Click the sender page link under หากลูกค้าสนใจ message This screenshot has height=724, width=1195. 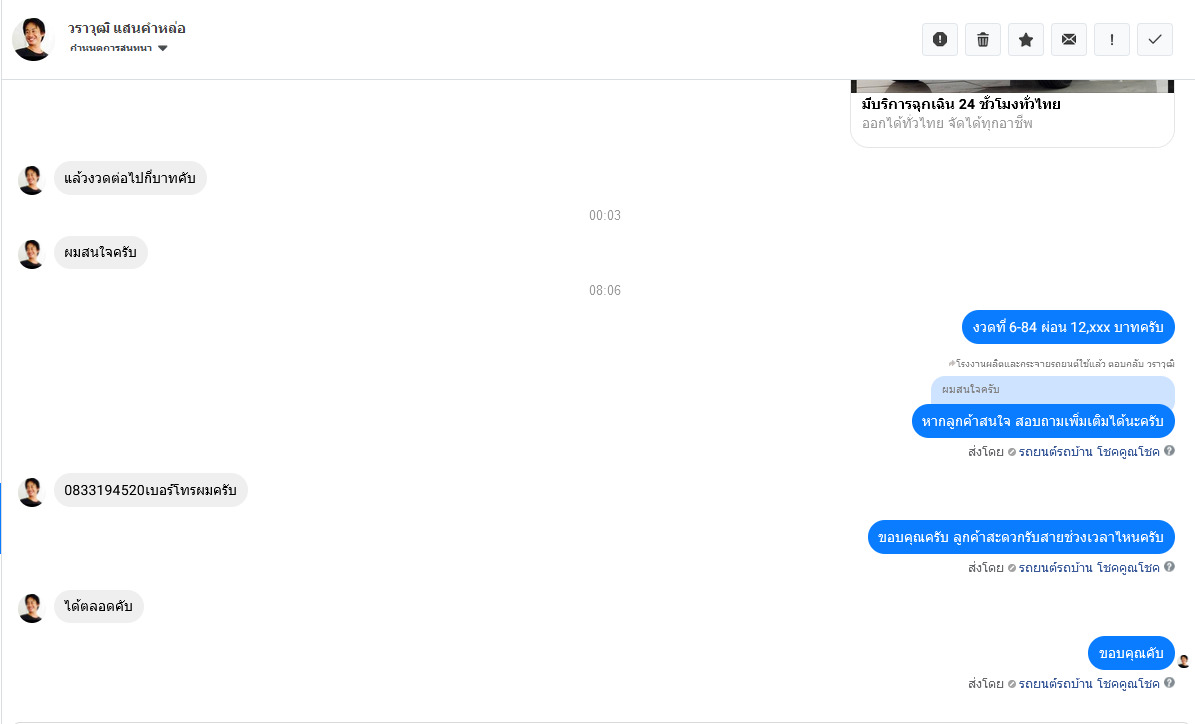(1088, 452)
